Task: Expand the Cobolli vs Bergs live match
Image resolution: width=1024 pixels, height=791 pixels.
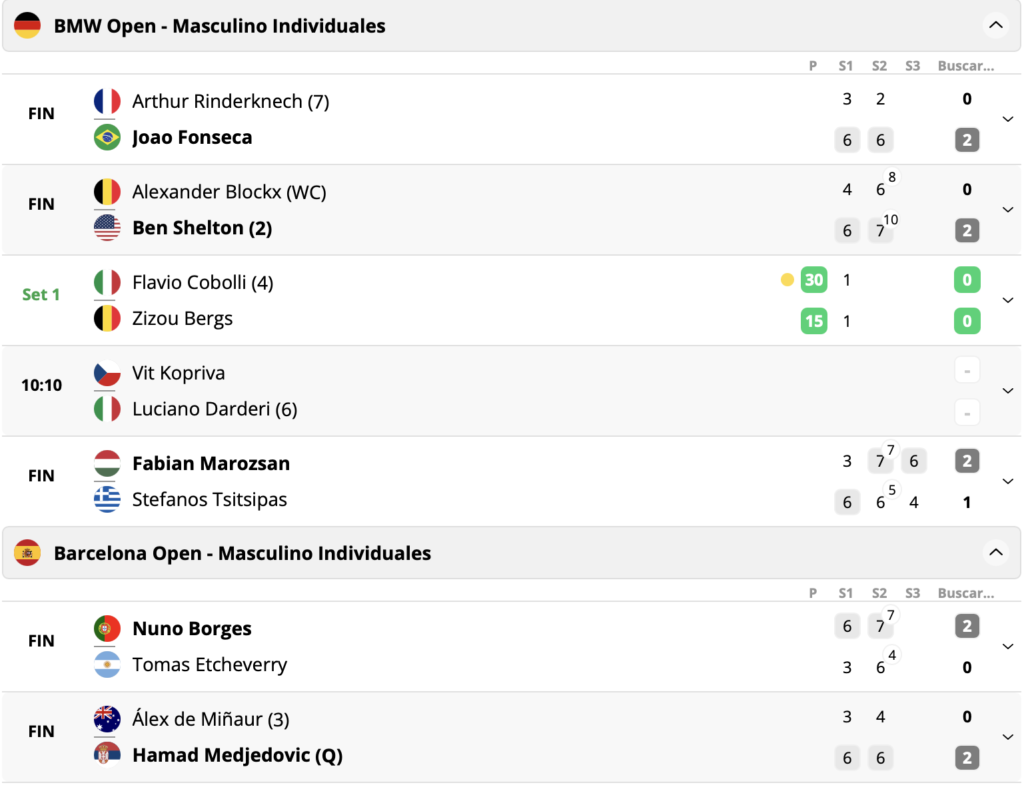Action: point(1007,300)
